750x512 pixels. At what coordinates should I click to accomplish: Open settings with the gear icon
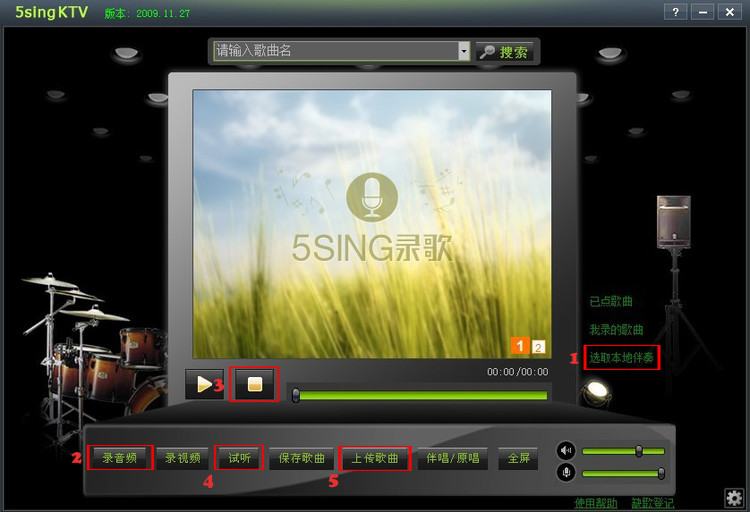pyautogui.click(x=734, y=498)
